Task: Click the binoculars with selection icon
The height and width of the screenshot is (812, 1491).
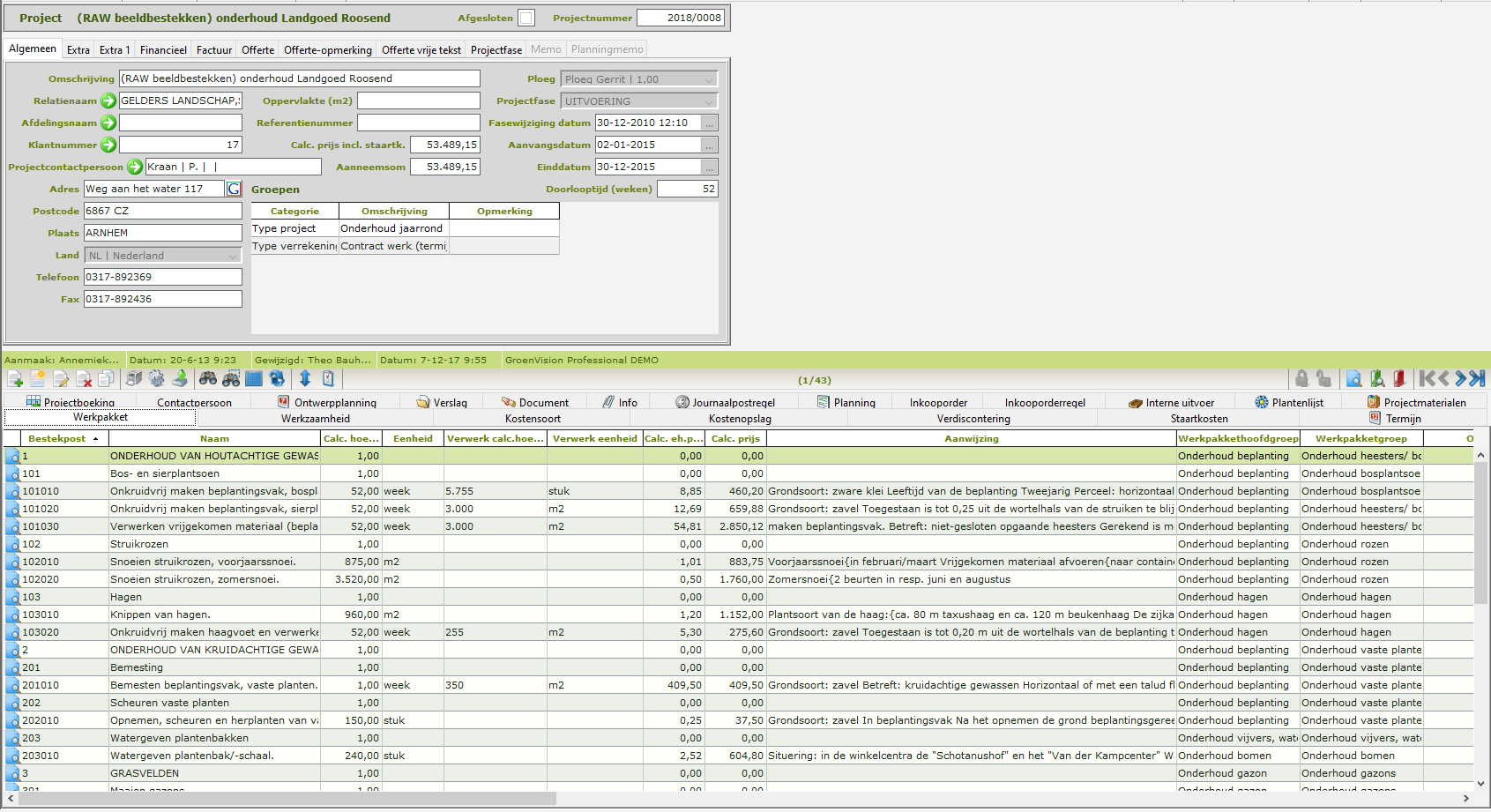Action: click(231, 379)
